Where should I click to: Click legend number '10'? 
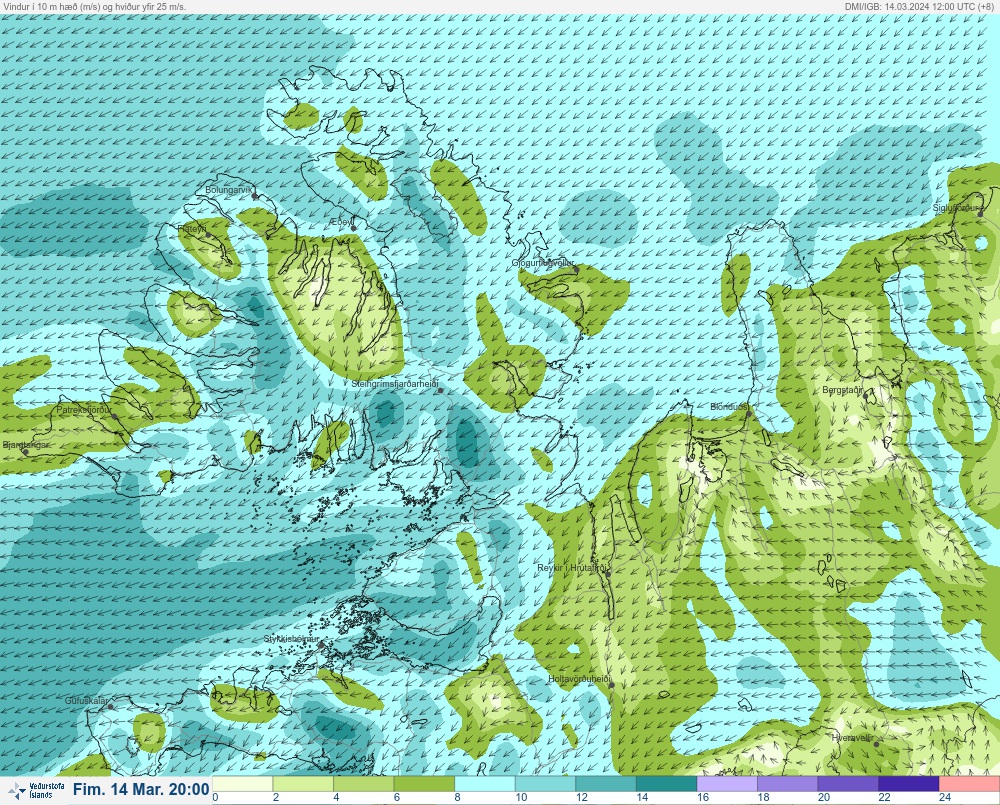point(521,797)
